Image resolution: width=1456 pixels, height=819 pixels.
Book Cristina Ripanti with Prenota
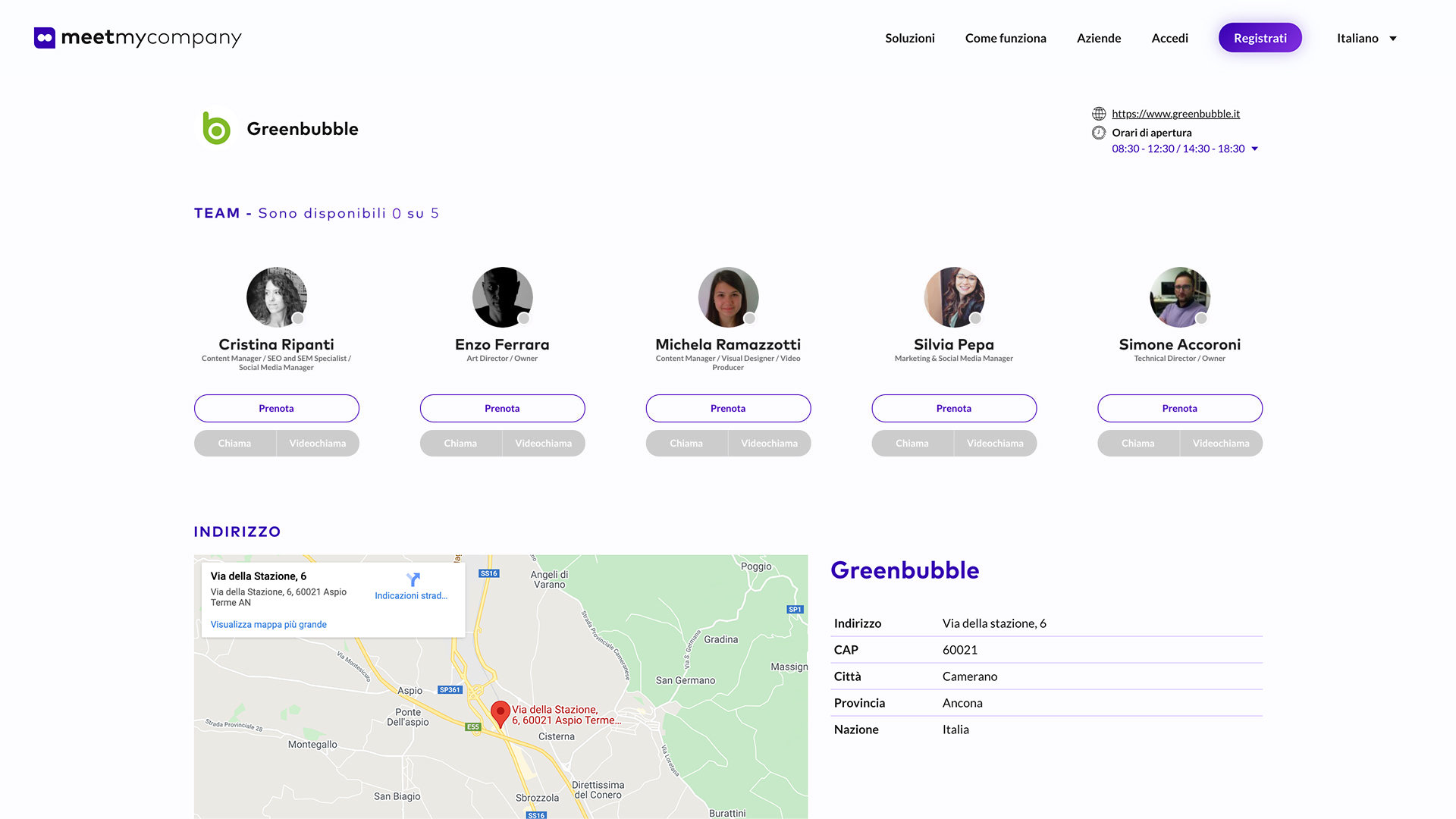[x=277, y=408]
